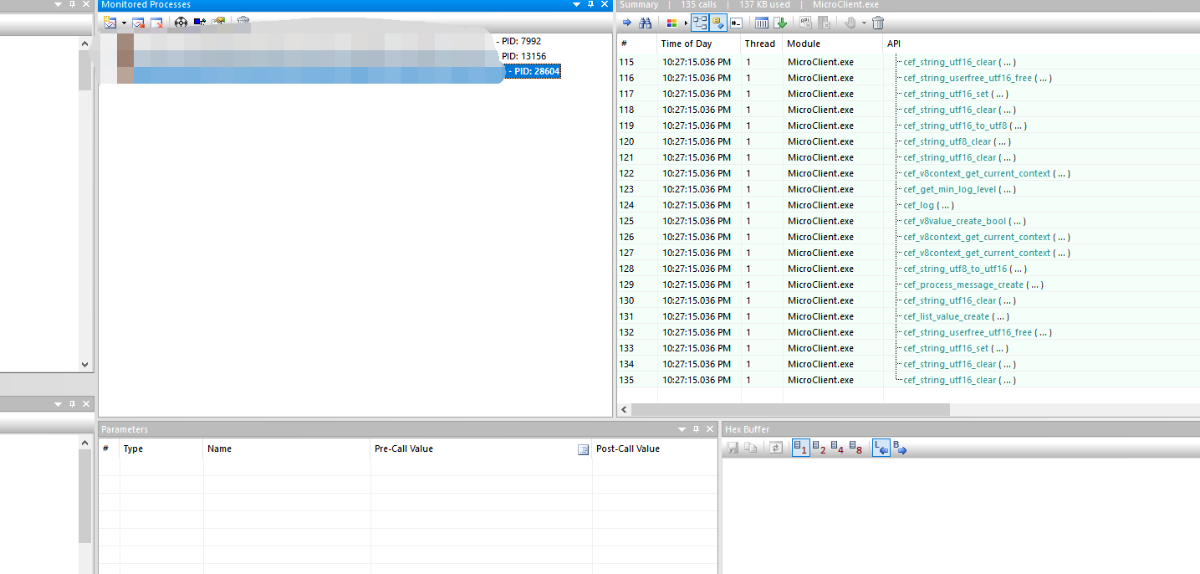Open the Parameters panel options dropdown arrow
Image resolution: width=1200 pixels, height=574 pixels.
[683, 429]
